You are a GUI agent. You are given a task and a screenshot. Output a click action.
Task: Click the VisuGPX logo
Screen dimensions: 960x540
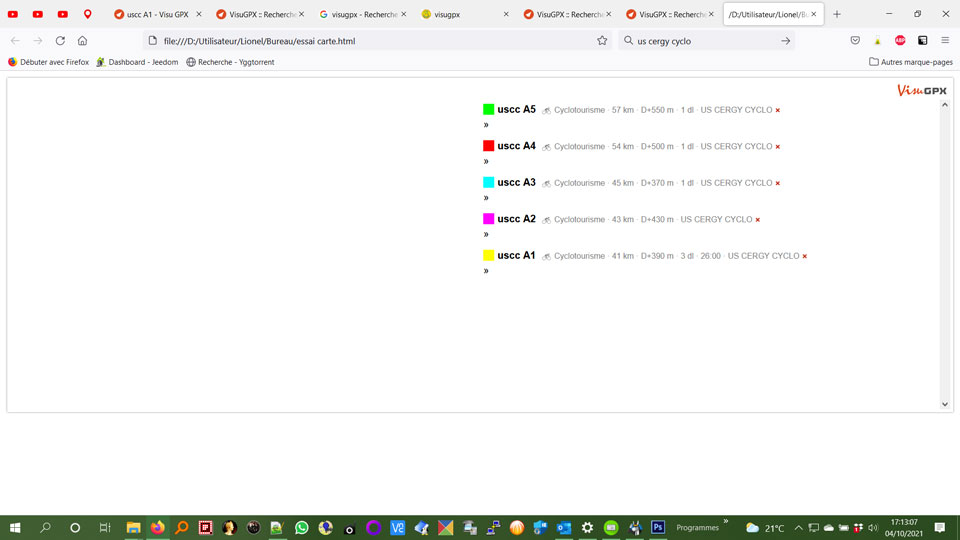[x=921, y=91]
